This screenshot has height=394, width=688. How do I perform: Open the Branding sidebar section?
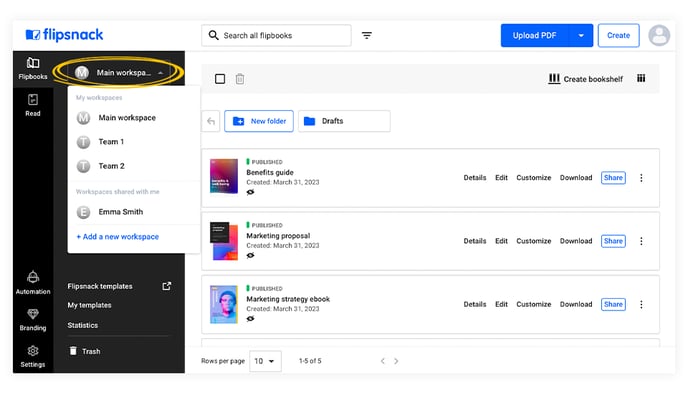(x=33, y=319)
